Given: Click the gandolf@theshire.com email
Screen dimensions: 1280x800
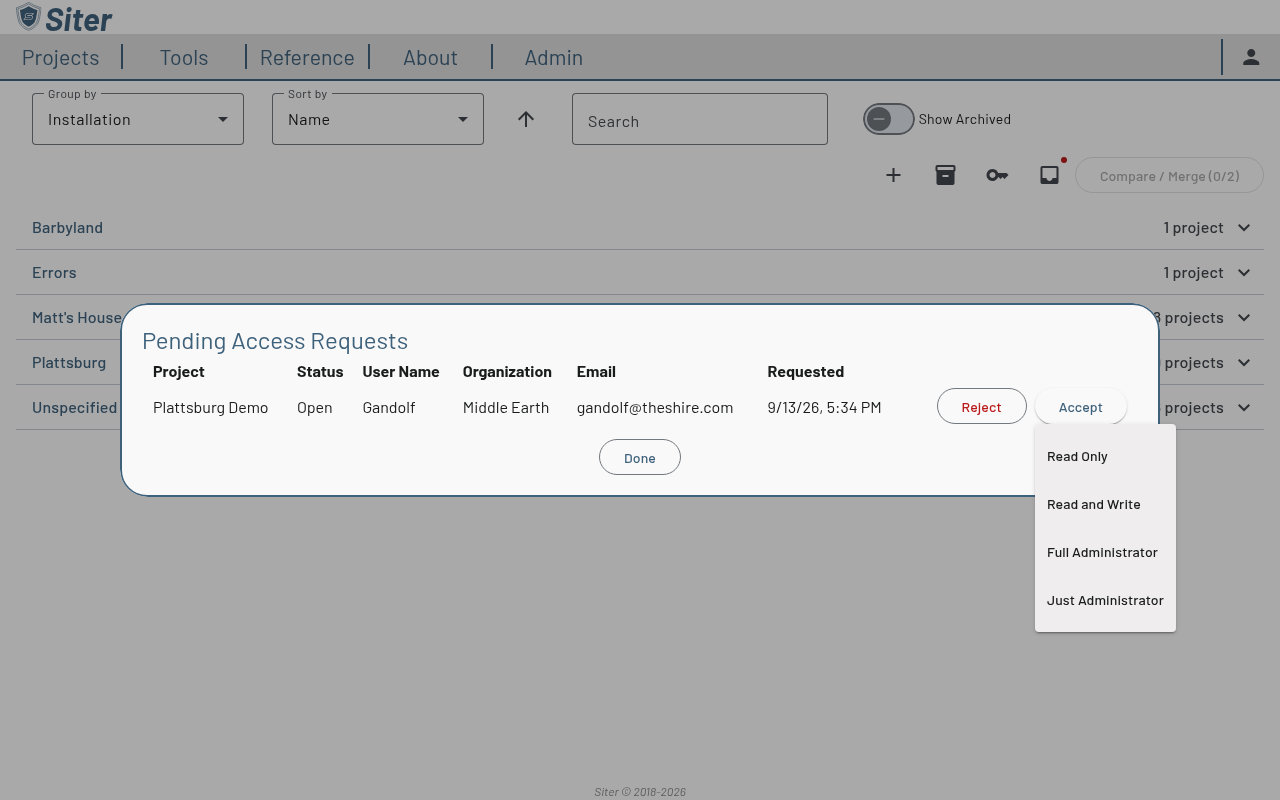Looking at the screenshot, I should 655,407.
